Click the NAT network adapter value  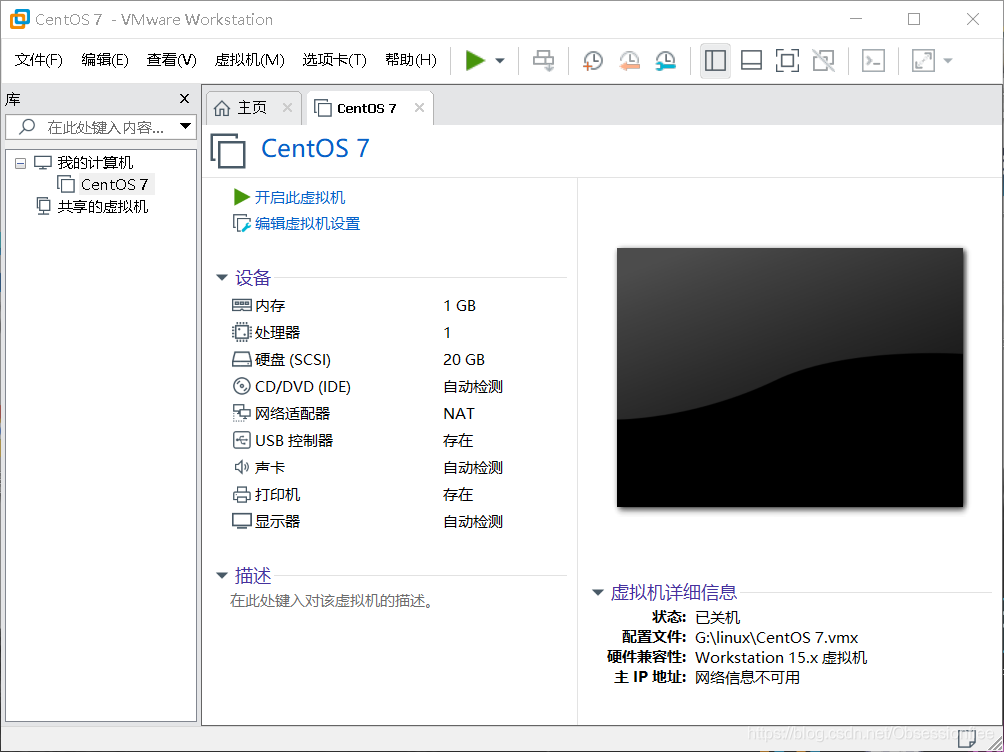point(458,414)
